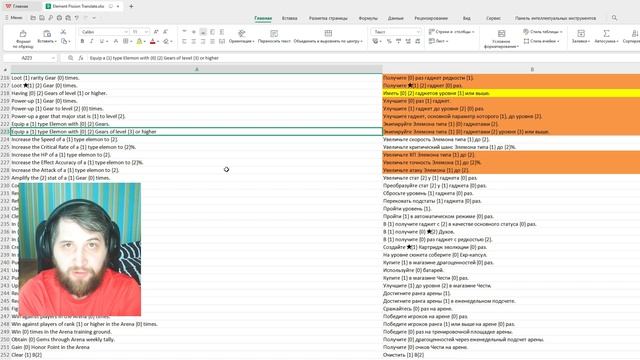Click the search magnifier in ribbon tabs
Screen dimensions: 640x360
[x=614, y=18]
